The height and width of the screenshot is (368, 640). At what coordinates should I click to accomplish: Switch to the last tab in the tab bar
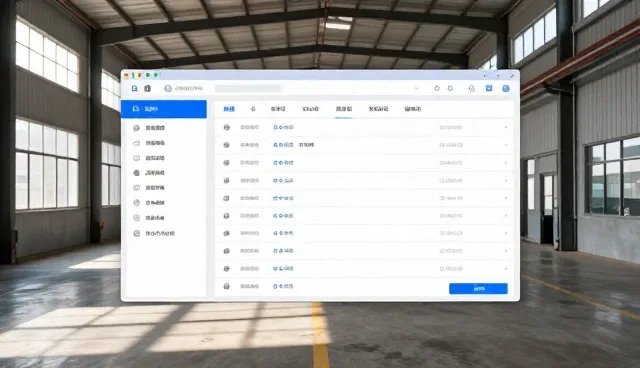[413, 109]
